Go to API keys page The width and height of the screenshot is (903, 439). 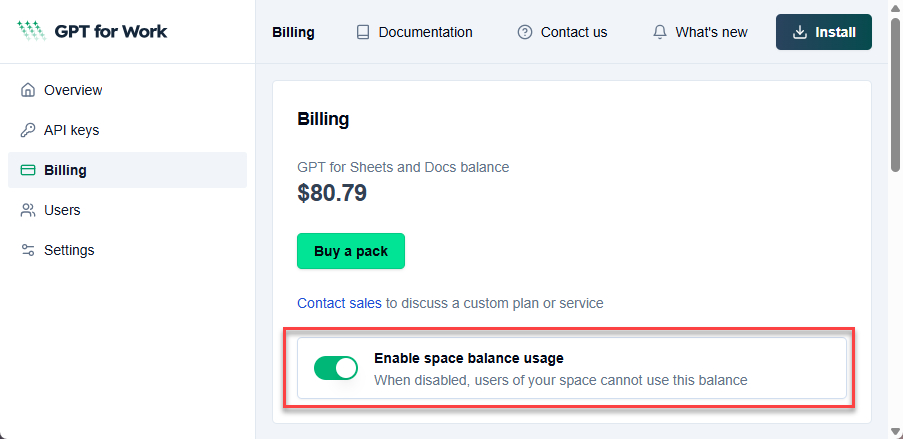(71, 130)
